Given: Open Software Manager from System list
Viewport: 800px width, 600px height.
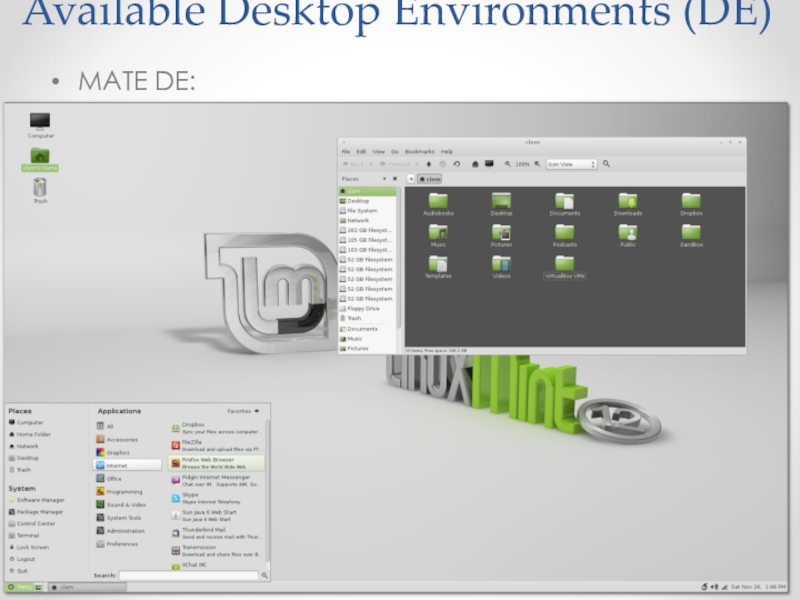Looking at the screenshot, I should coord(36,500).
